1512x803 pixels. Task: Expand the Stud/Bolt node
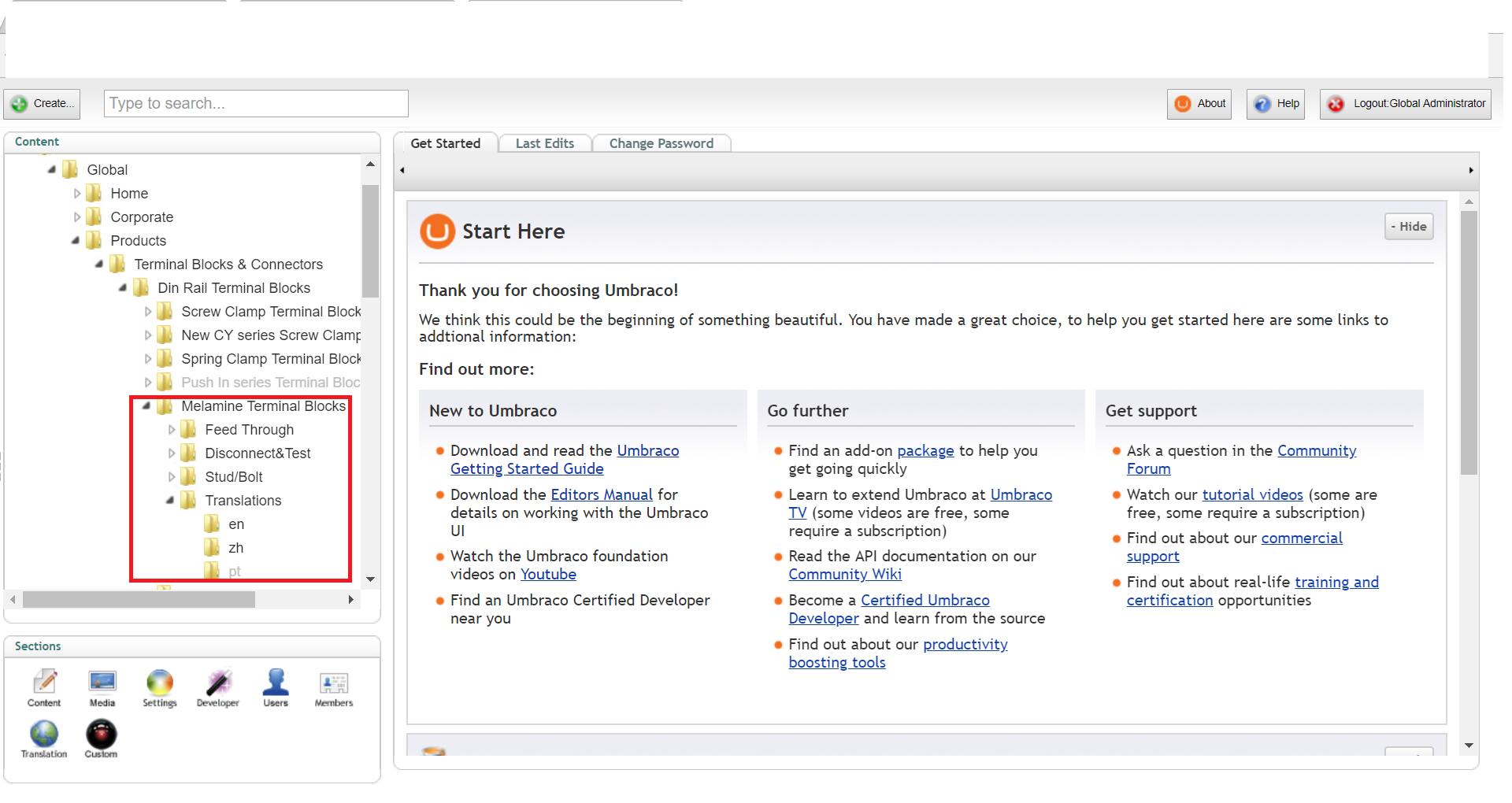171,476
